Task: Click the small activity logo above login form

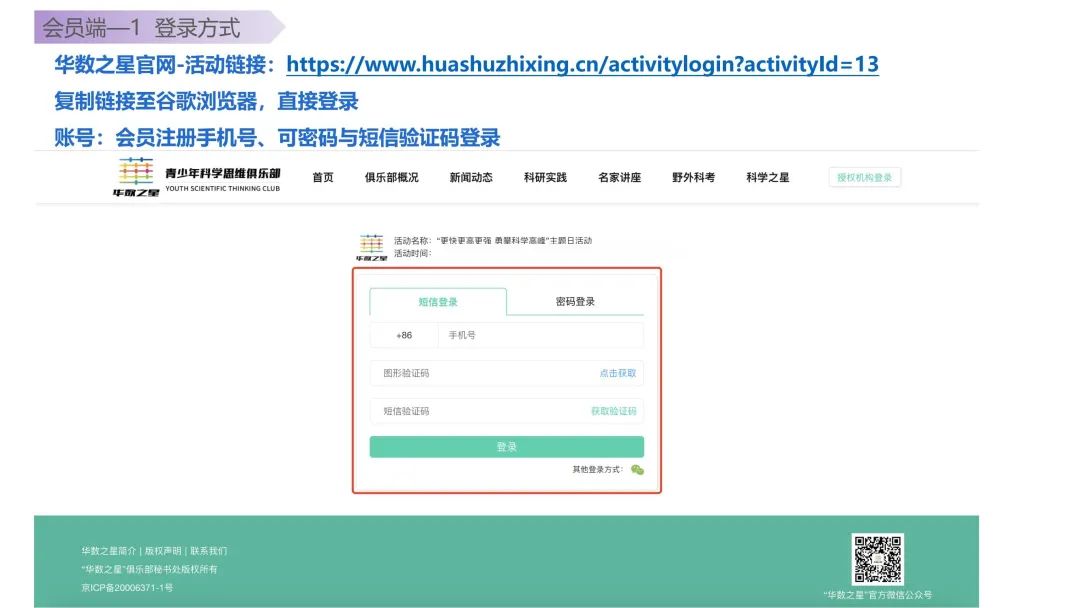Action: click(x=372, y=247)
